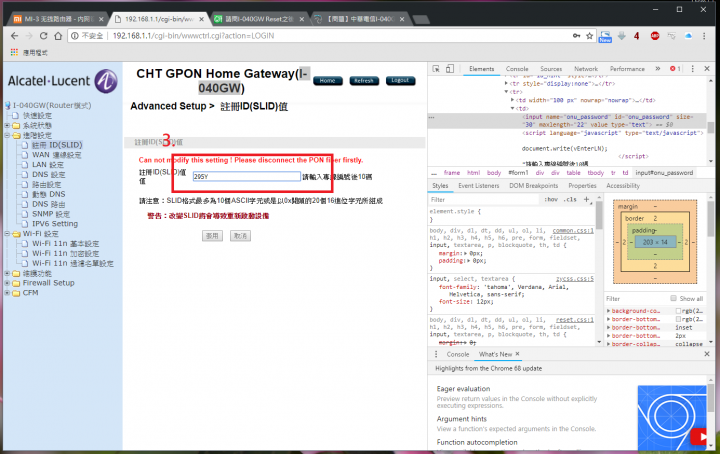
Task: Click the browser address bar URL
Action: tap(193, 36)
